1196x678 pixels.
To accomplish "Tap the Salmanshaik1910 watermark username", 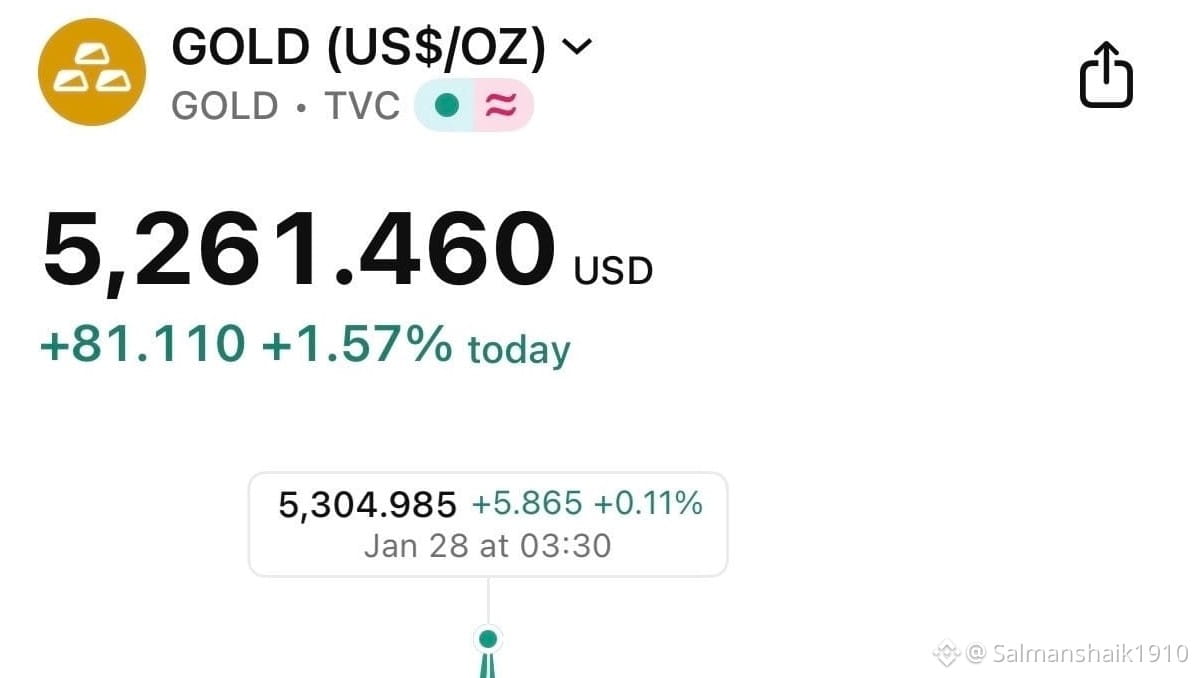I will pyautogui.click(x=1090, y=654).
